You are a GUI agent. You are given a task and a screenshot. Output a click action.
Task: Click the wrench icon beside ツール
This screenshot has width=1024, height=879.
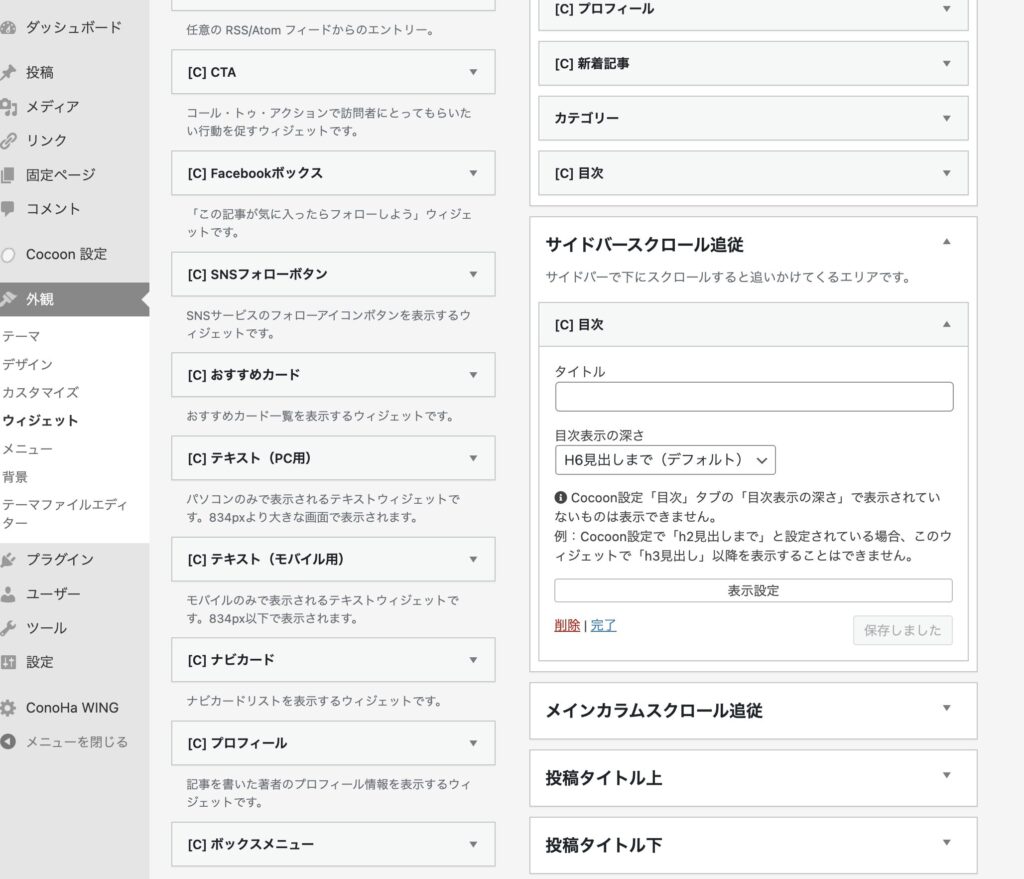click(x=8, y=628)
